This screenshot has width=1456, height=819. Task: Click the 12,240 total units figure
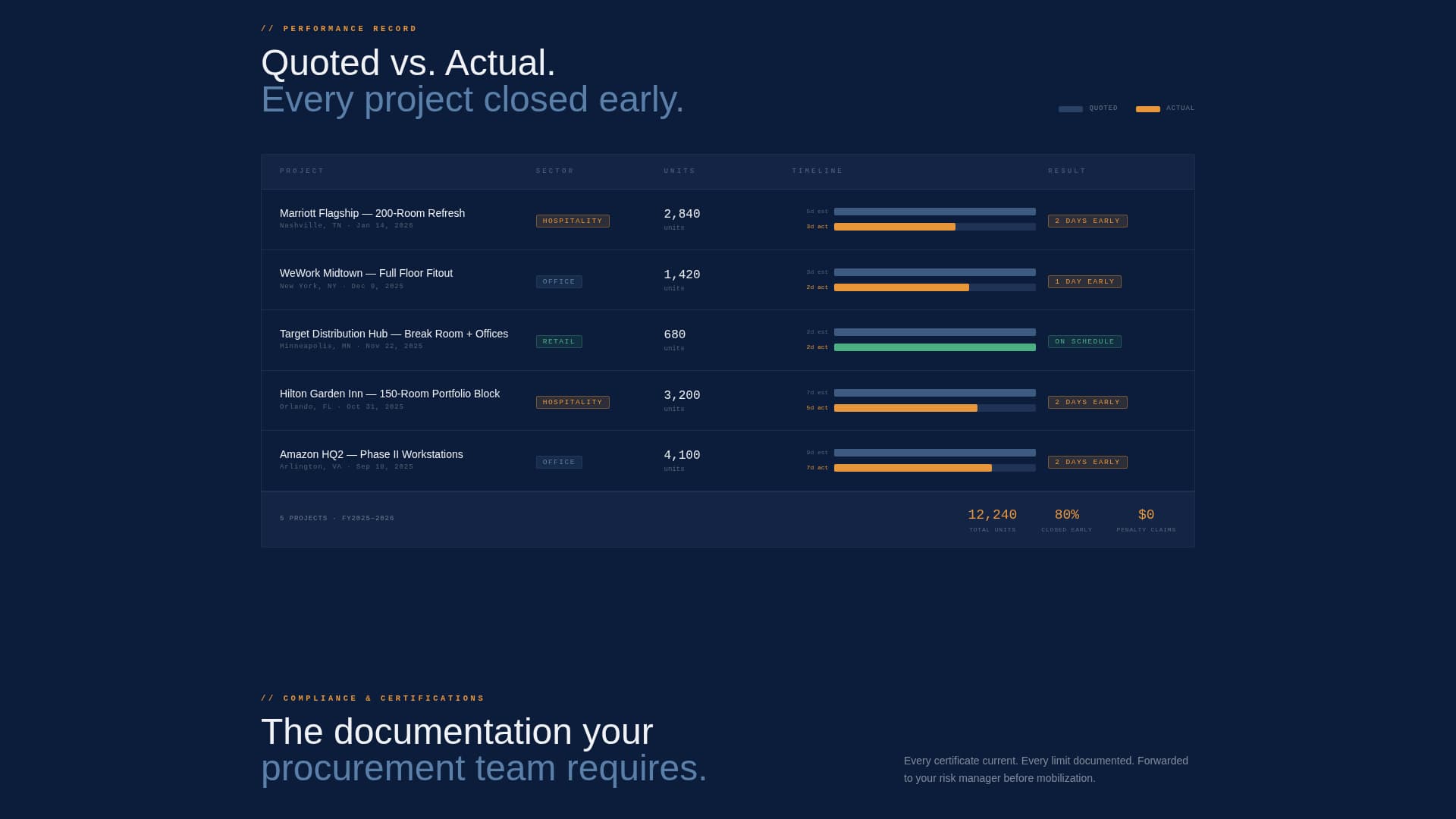point(992,515)
